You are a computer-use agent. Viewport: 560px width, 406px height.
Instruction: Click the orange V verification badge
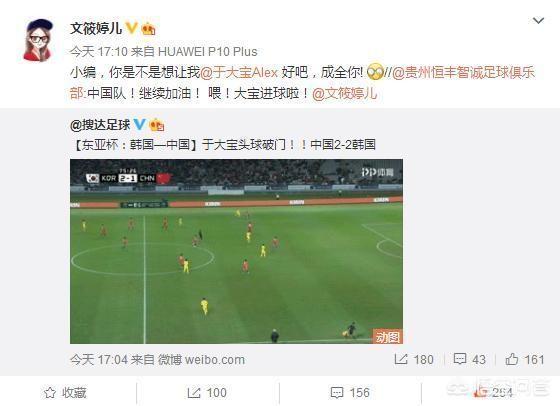[131, 28]
